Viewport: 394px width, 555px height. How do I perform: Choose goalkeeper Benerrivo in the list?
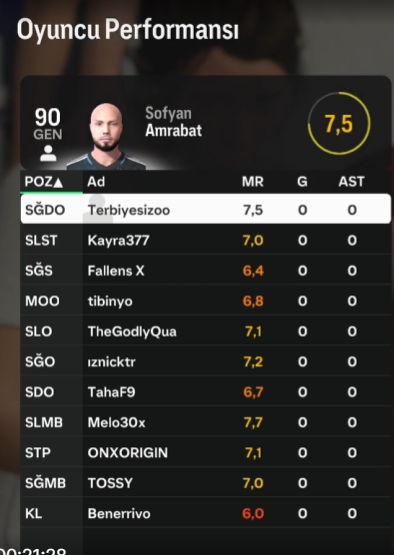(206, 514)
